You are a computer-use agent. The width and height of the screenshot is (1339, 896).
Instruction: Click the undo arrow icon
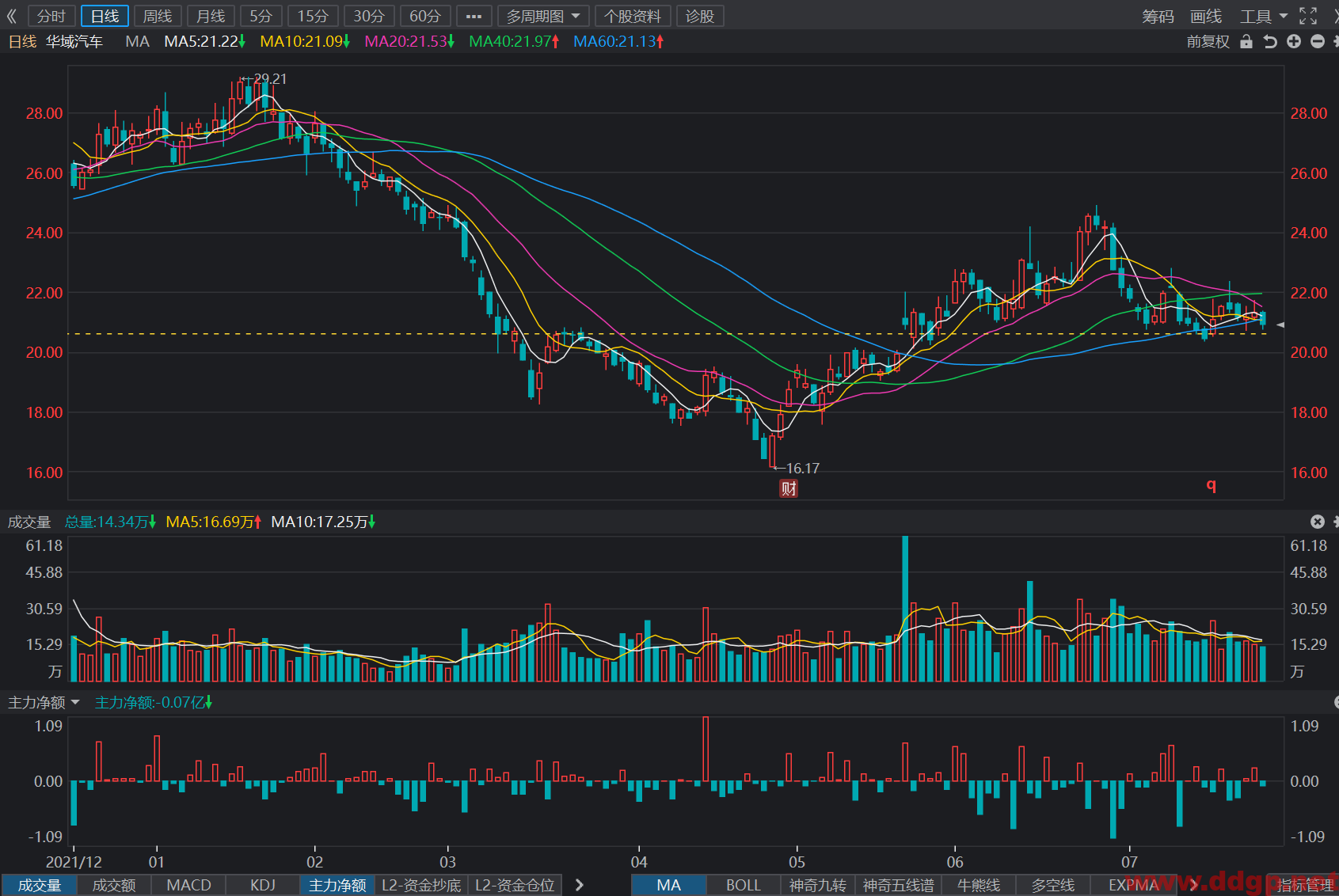pos(1270,41)
